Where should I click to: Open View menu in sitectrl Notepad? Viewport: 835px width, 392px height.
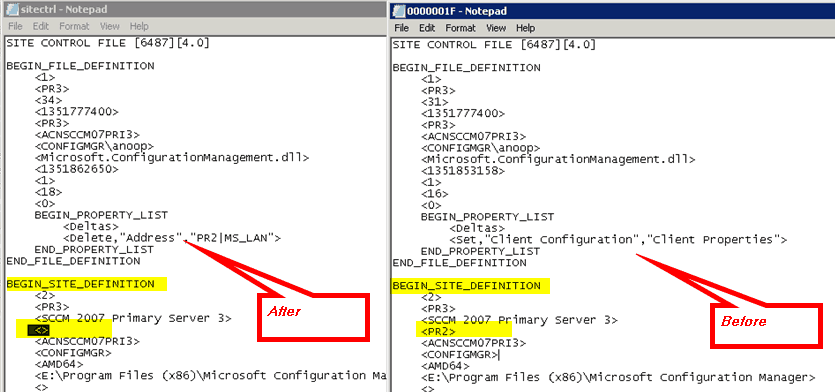(110, 26)
